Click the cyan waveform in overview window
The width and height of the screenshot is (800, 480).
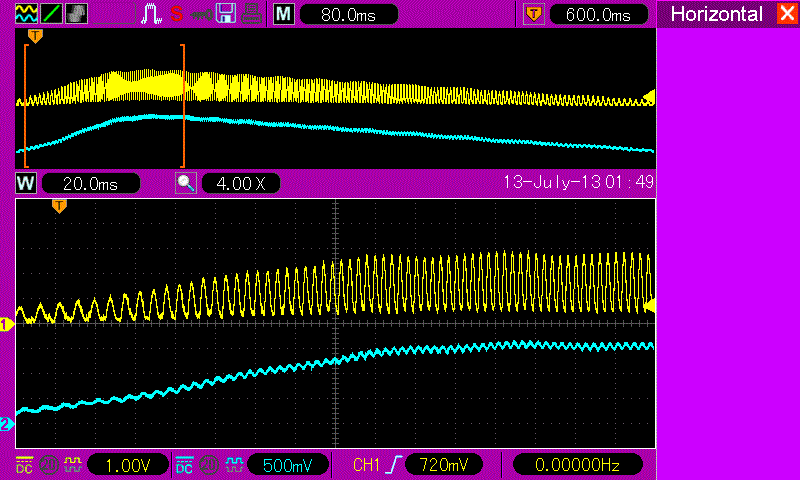pyautogui.click(x=337, y=134)
